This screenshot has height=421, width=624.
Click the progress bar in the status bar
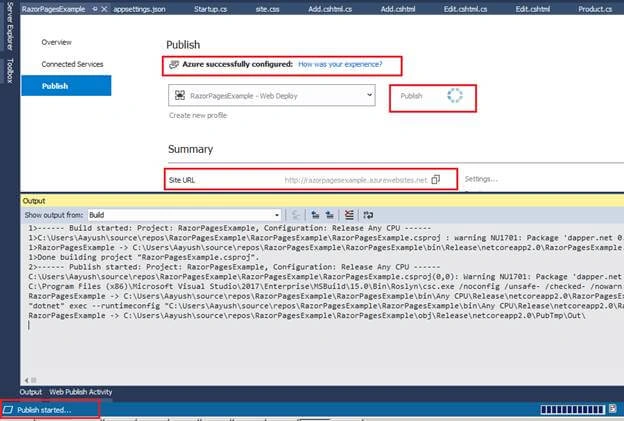tap(573, 409)
